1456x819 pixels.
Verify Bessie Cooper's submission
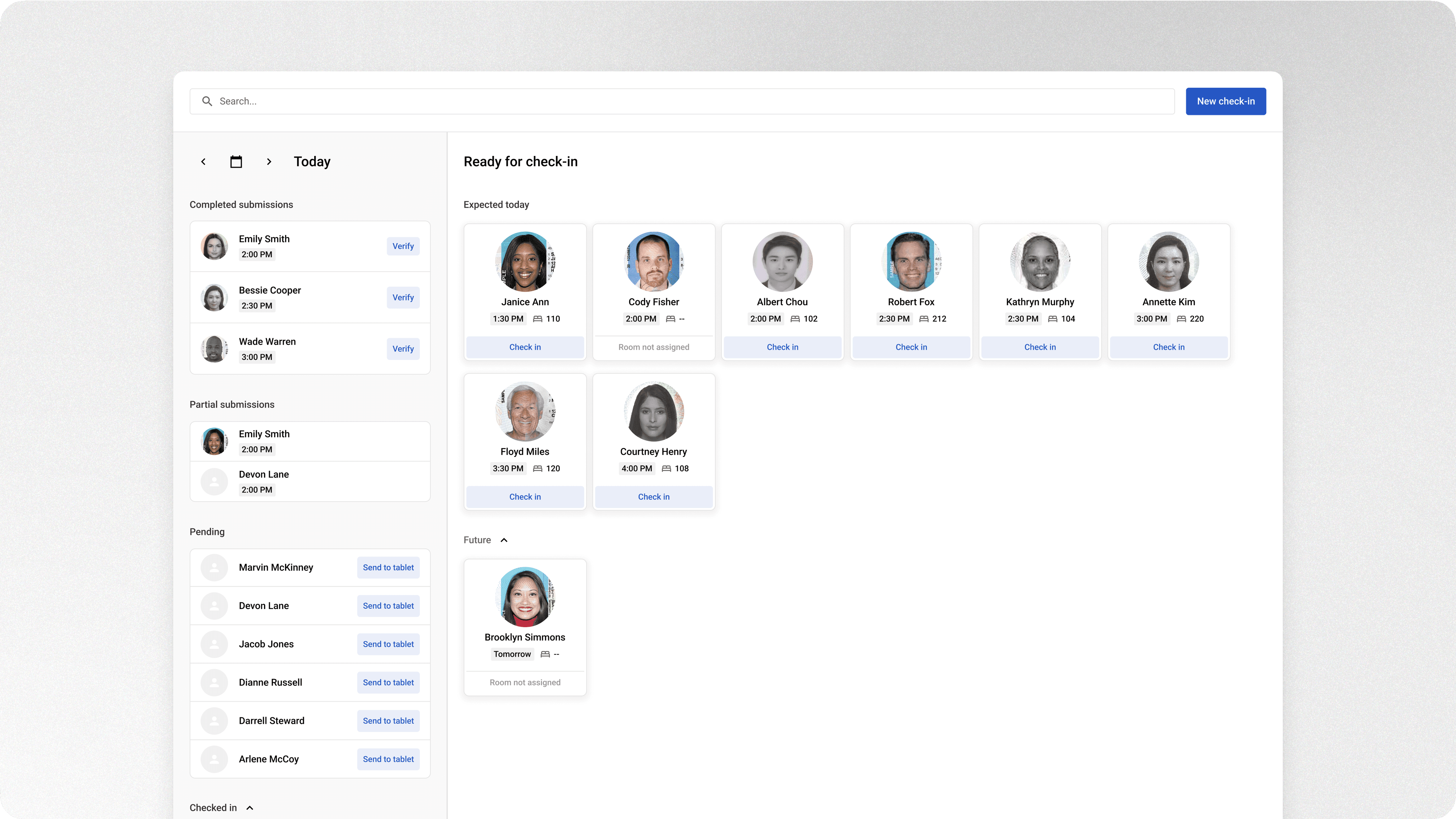pyautogui.click(x=403, y=298)
